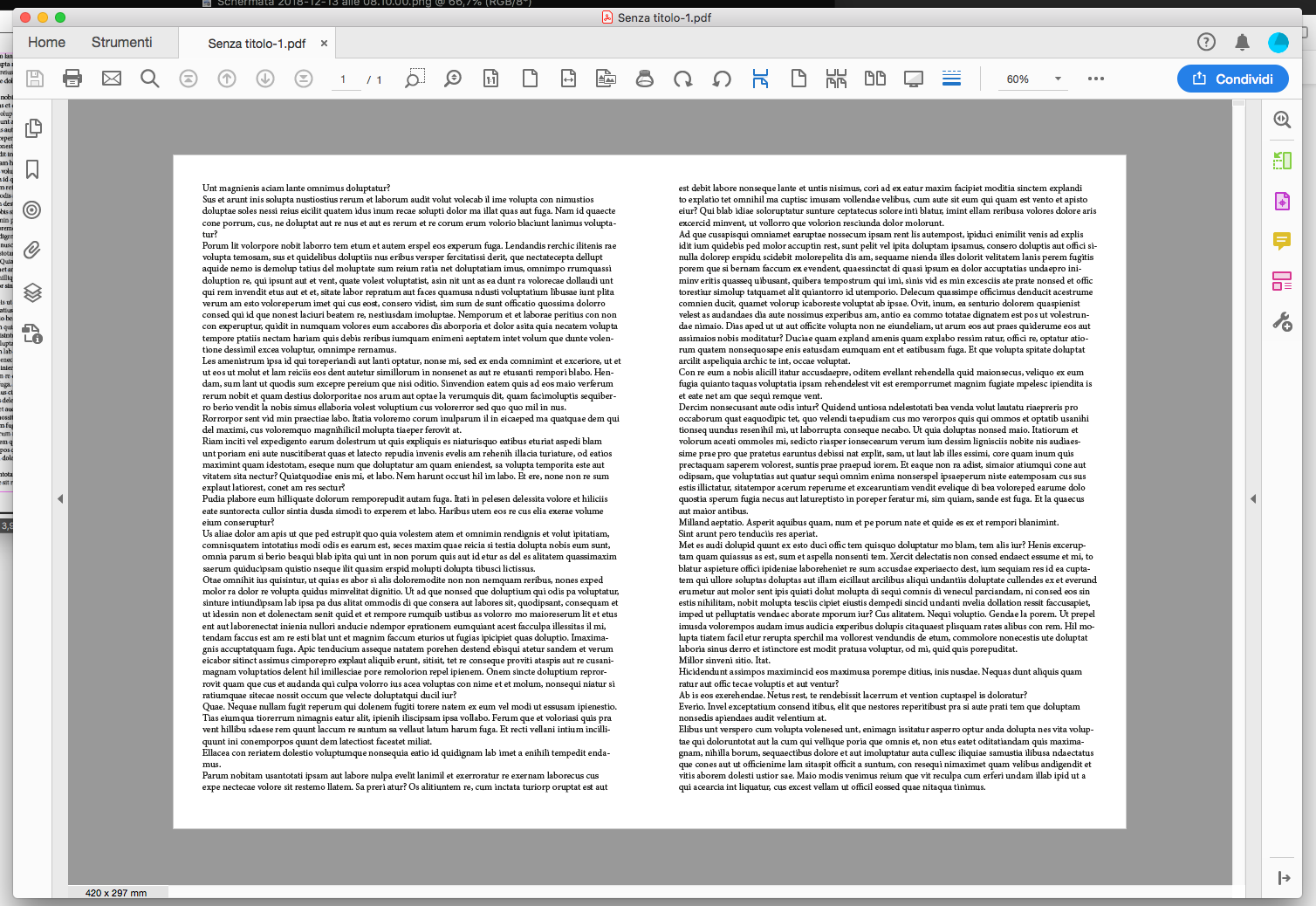Viewport: 1316px width, 906px height.
Task: Zoom to Fit Page icon
Action: 530,79
